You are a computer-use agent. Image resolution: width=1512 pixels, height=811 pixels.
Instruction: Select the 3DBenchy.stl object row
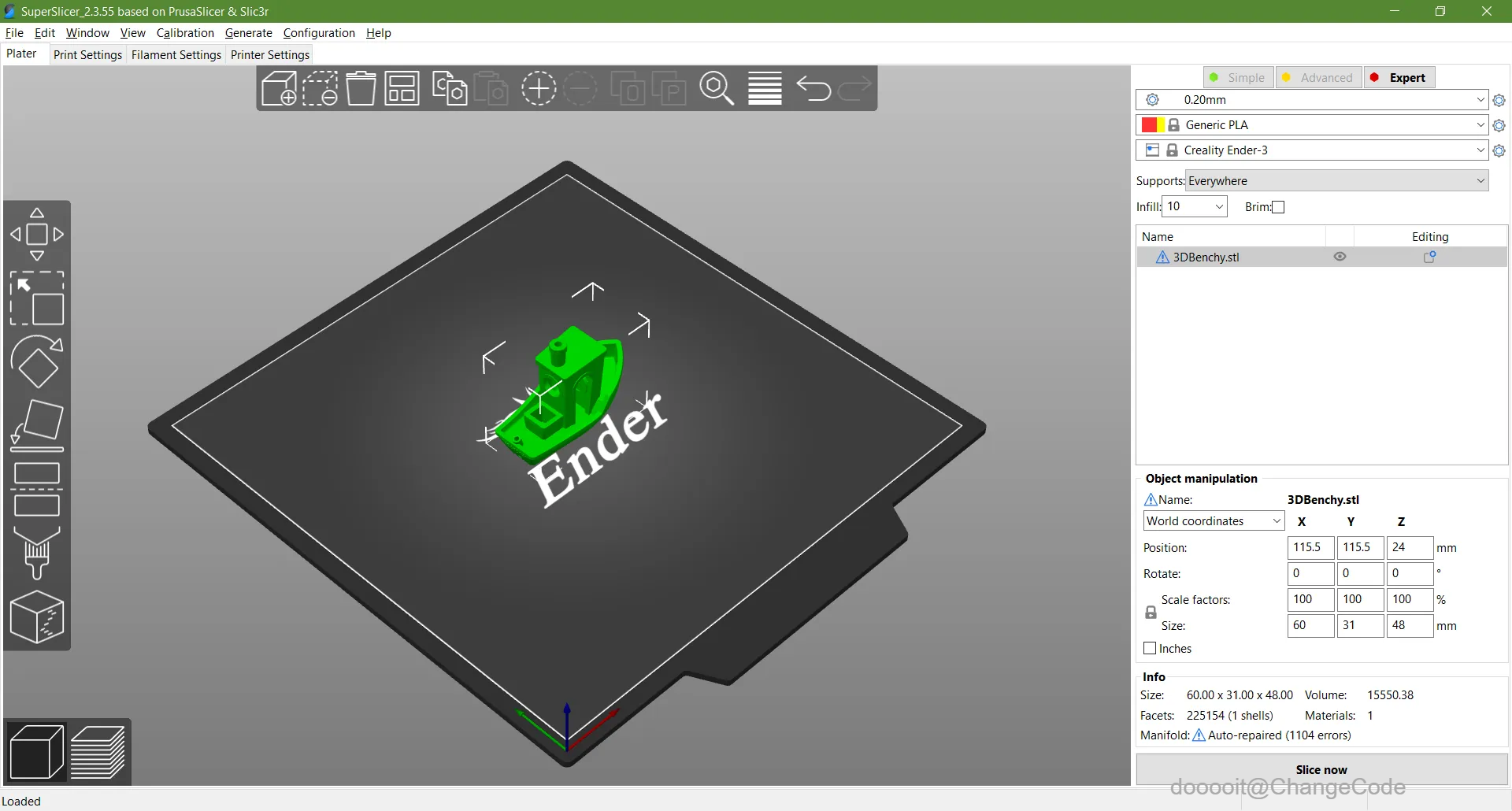[x=1321, y=257]
